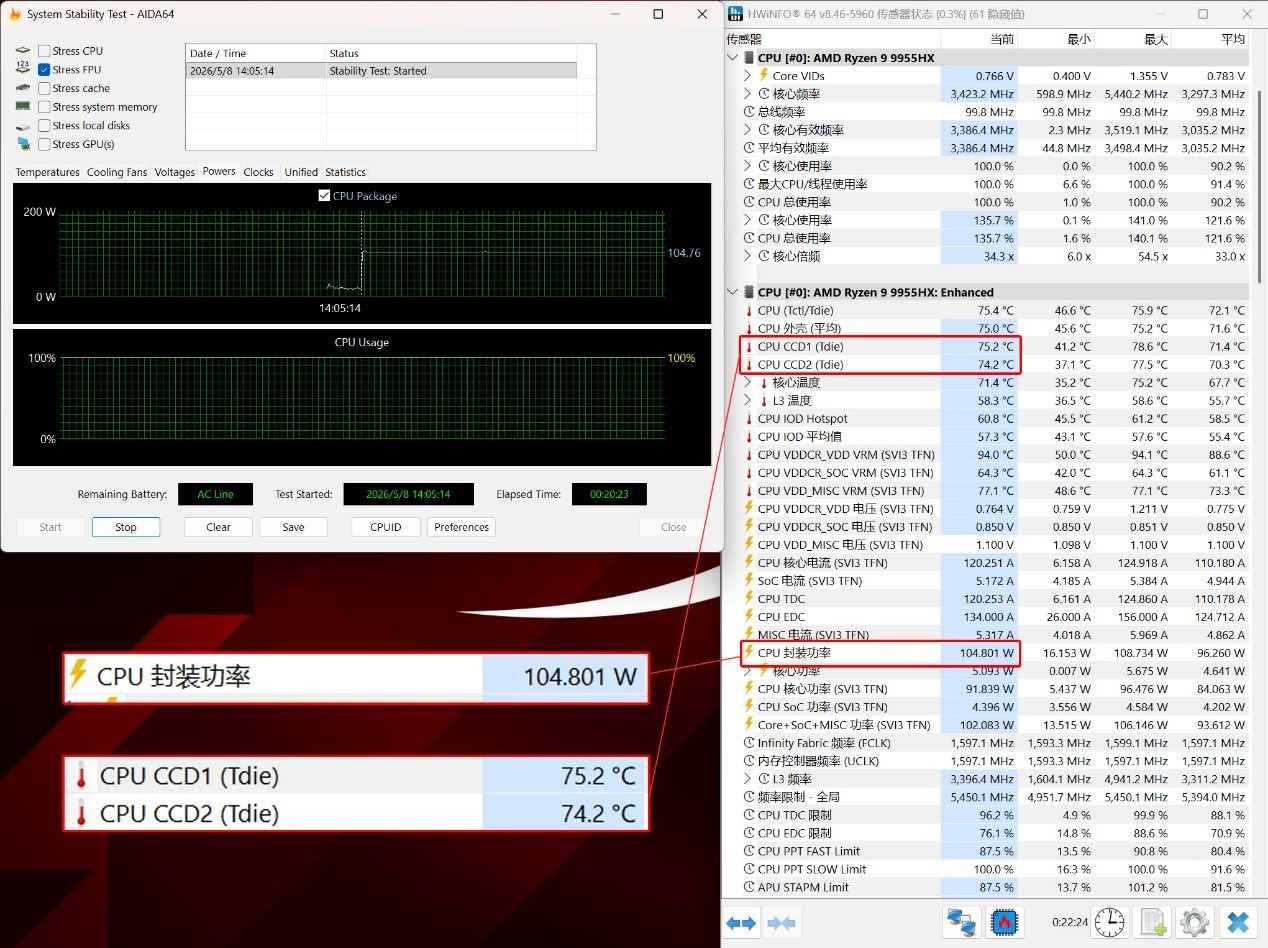Open the CPUID button
Viewport: 1268px width, 948px height.
coord(386,527)
